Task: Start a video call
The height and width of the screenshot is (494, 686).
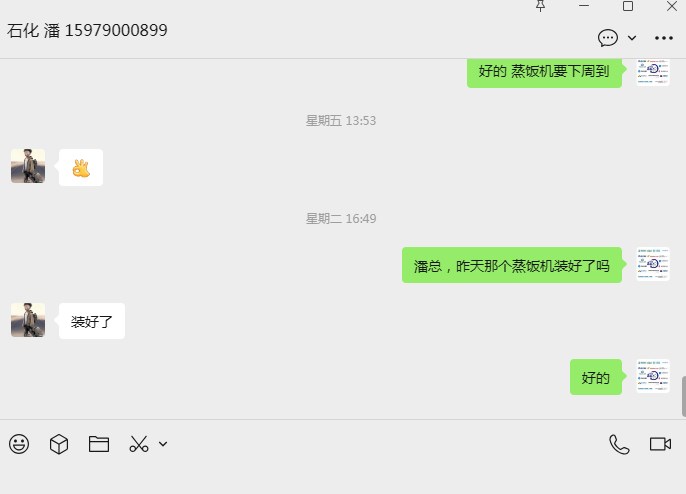Action: pyautogui.click(x=660, y=444)
